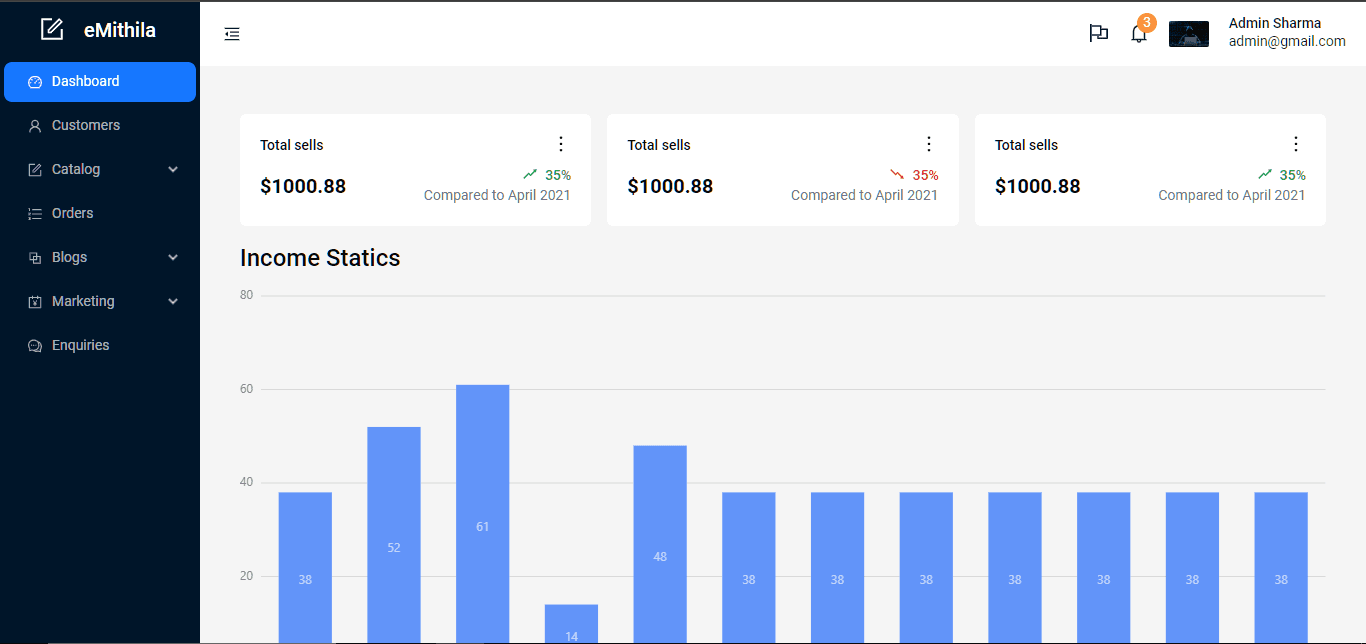Expand the Marketing submenu chevron
Image resolution: width=1366 pixels, height=644 pixels.
tap(173, 302)
